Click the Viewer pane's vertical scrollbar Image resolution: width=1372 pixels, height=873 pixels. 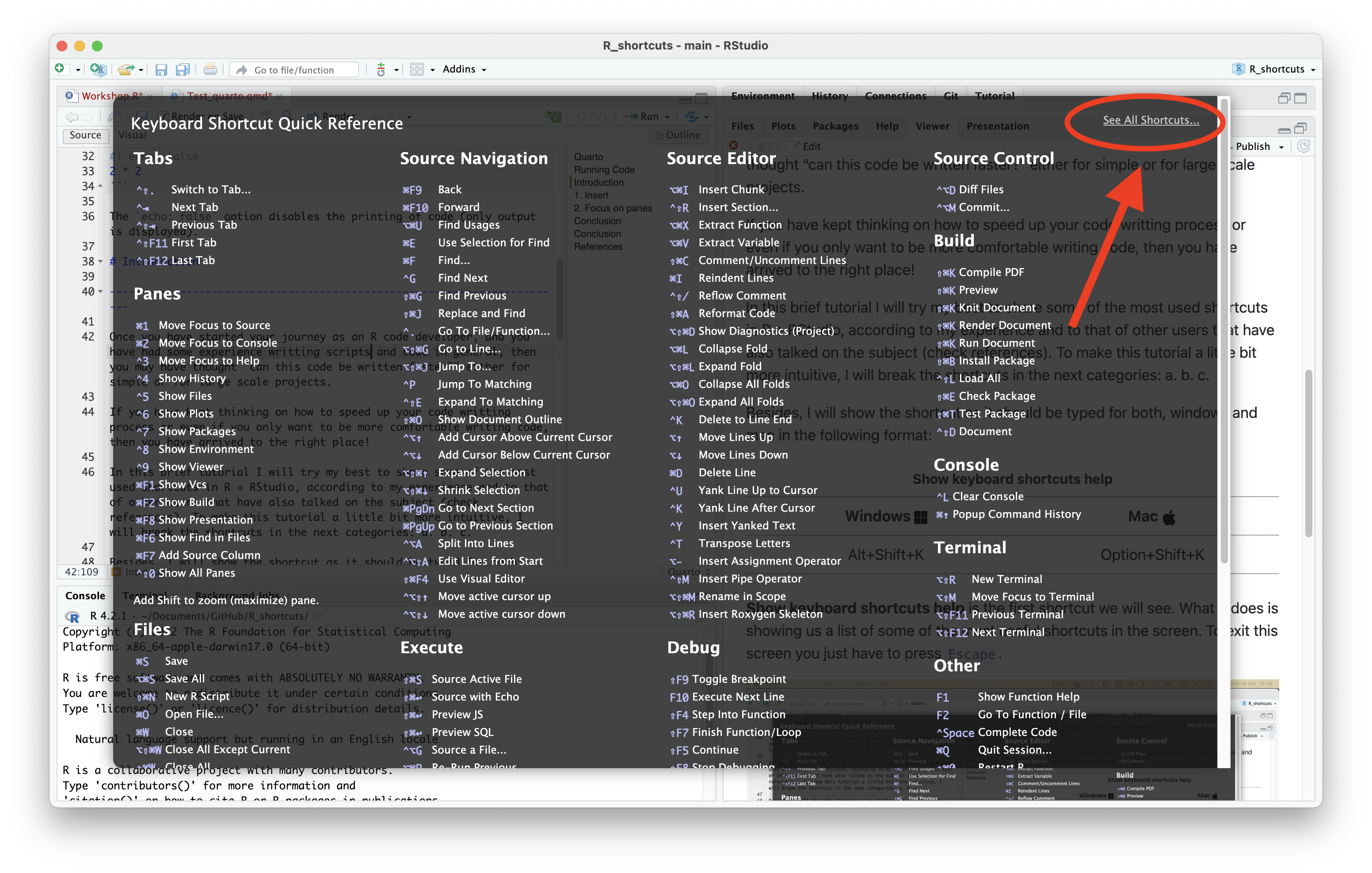(x=1309, y=453)
